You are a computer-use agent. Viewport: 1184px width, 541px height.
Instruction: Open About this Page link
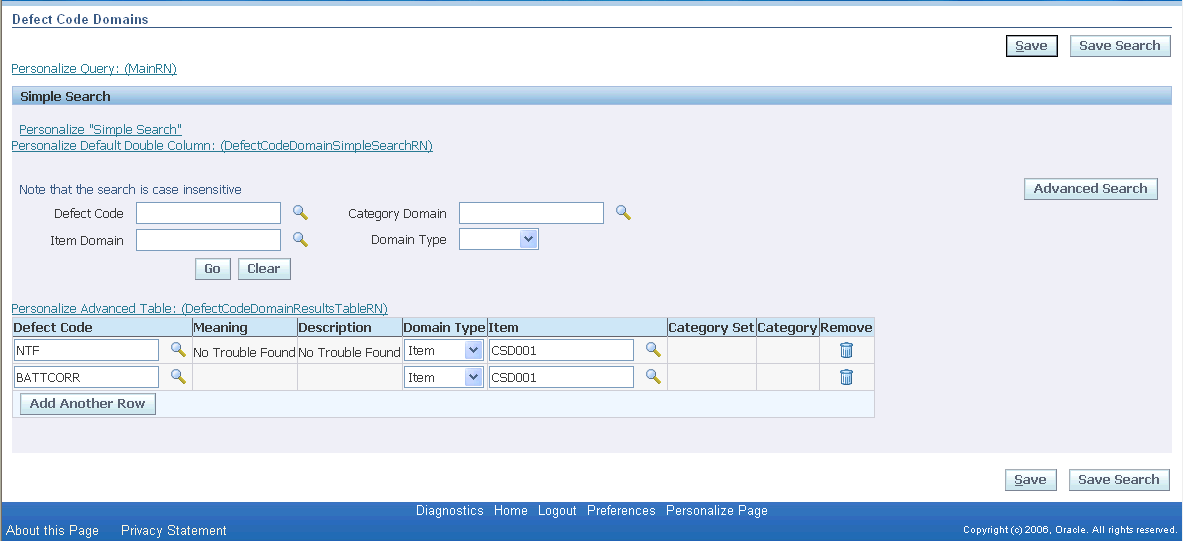pos(53,530)
